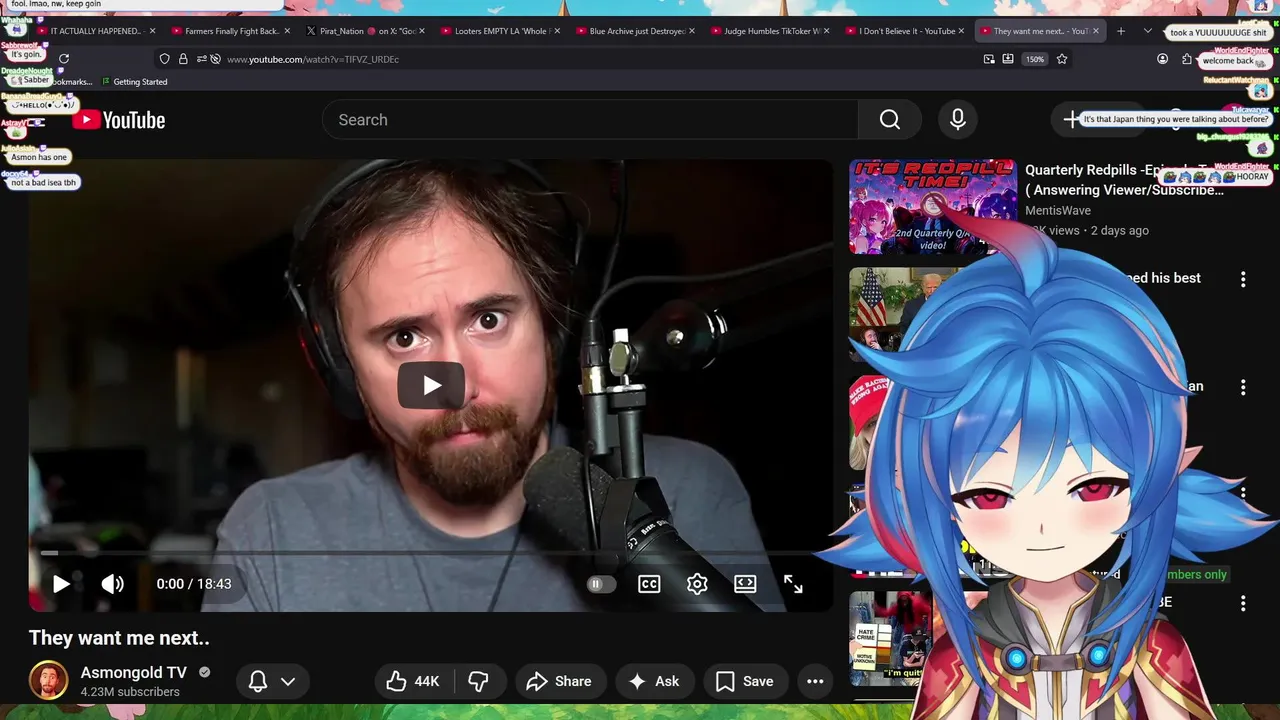Switch to 'Judge Humbles TikToker' tab

click(x=771, y=31)
